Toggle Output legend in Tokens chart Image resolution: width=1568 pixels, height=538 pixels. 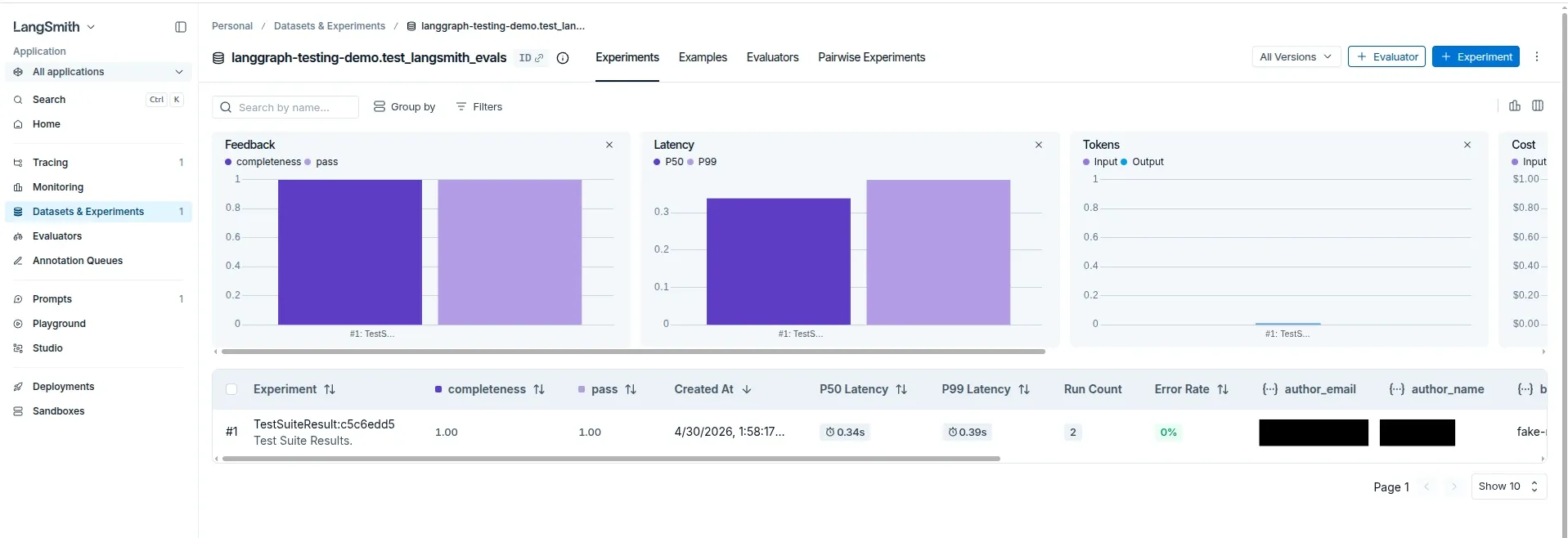pos(1142,162)
